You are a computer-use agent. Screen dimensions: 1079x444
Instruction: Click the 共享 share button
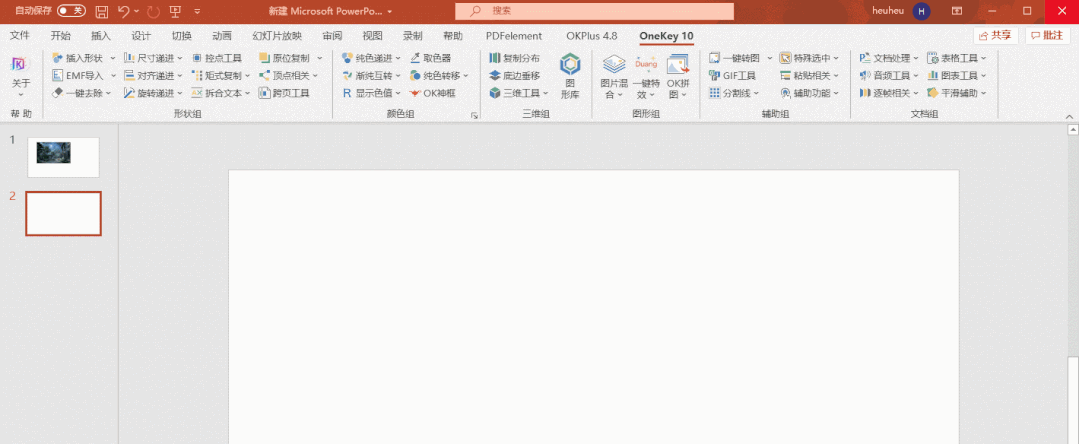point(995,35)
